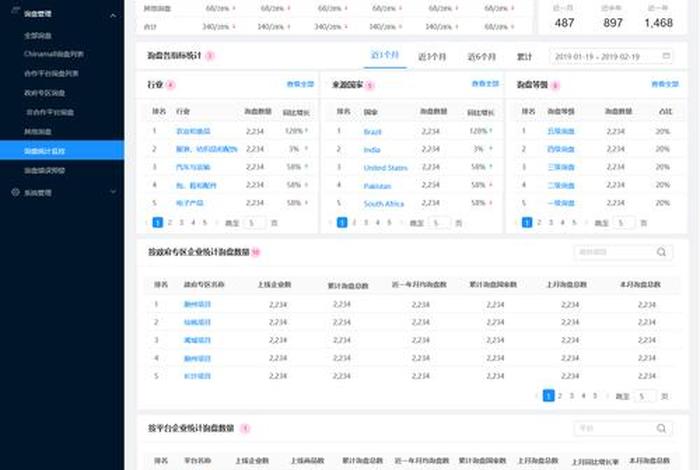Open the 五级询盘 inquiry grade link

coord(561,131)
